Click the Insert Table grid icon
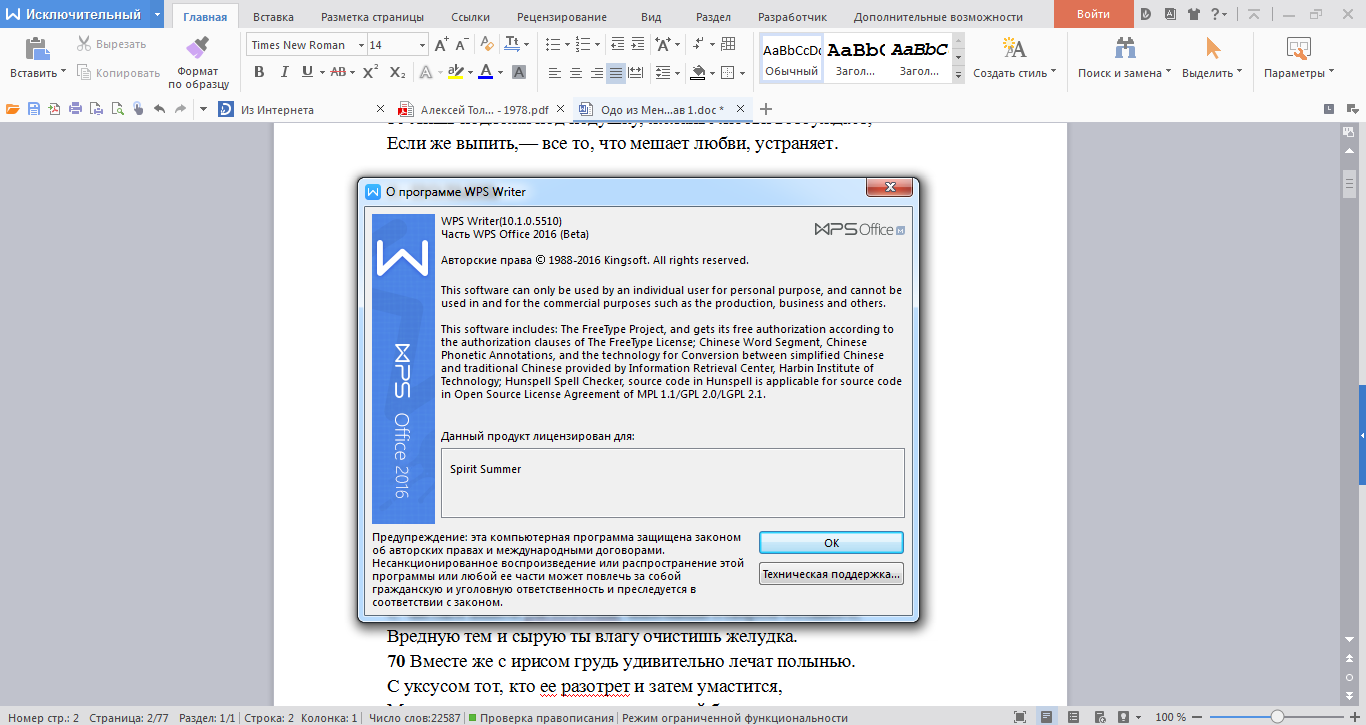This screenshot has height=725, width=1366. coord(728,44)
